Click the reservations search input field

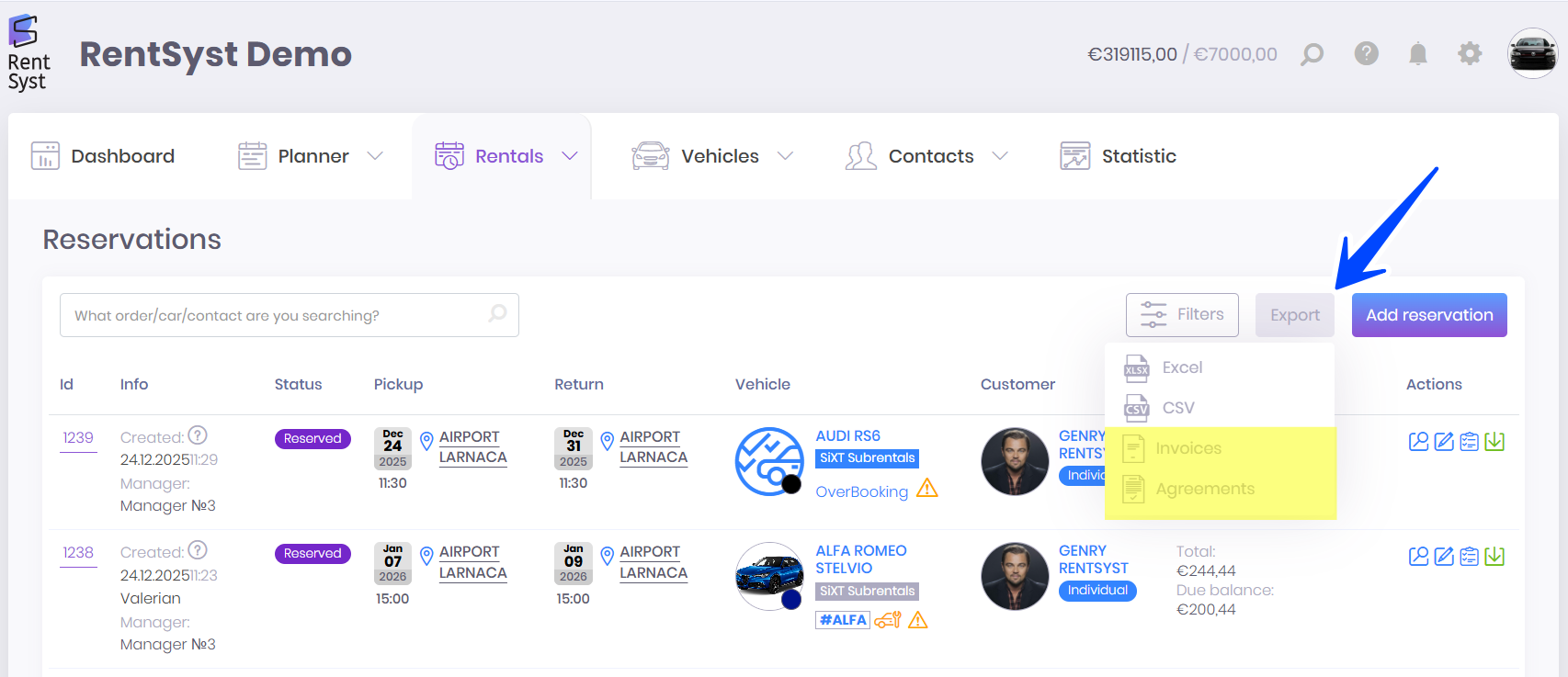[276, 315]
